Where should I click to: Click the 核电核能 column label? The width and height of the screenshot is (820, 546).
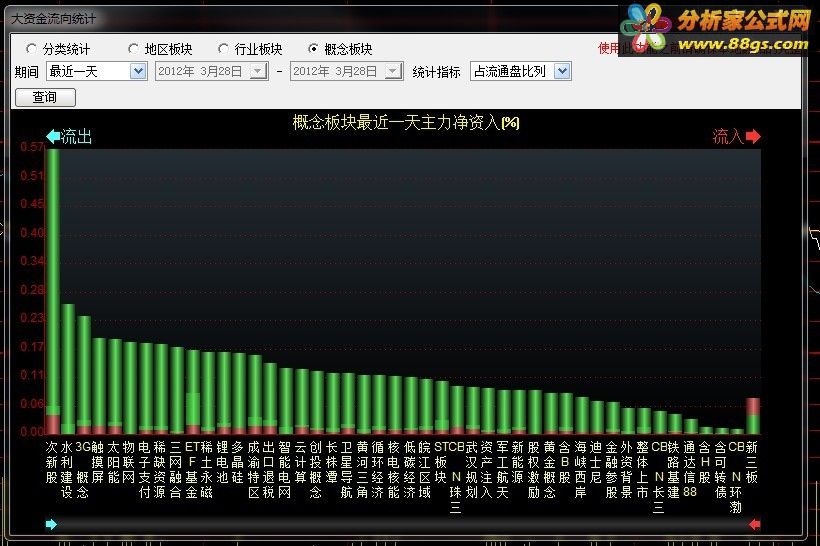(x=393, y=470)
